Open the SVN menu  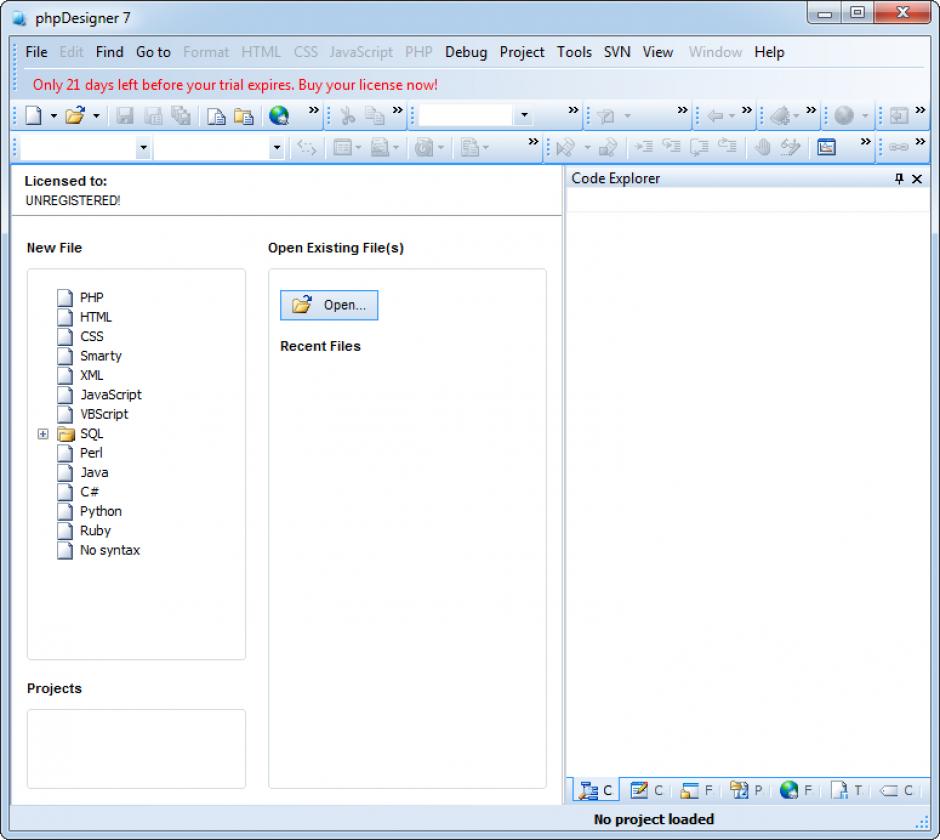[x=617, y=52]
